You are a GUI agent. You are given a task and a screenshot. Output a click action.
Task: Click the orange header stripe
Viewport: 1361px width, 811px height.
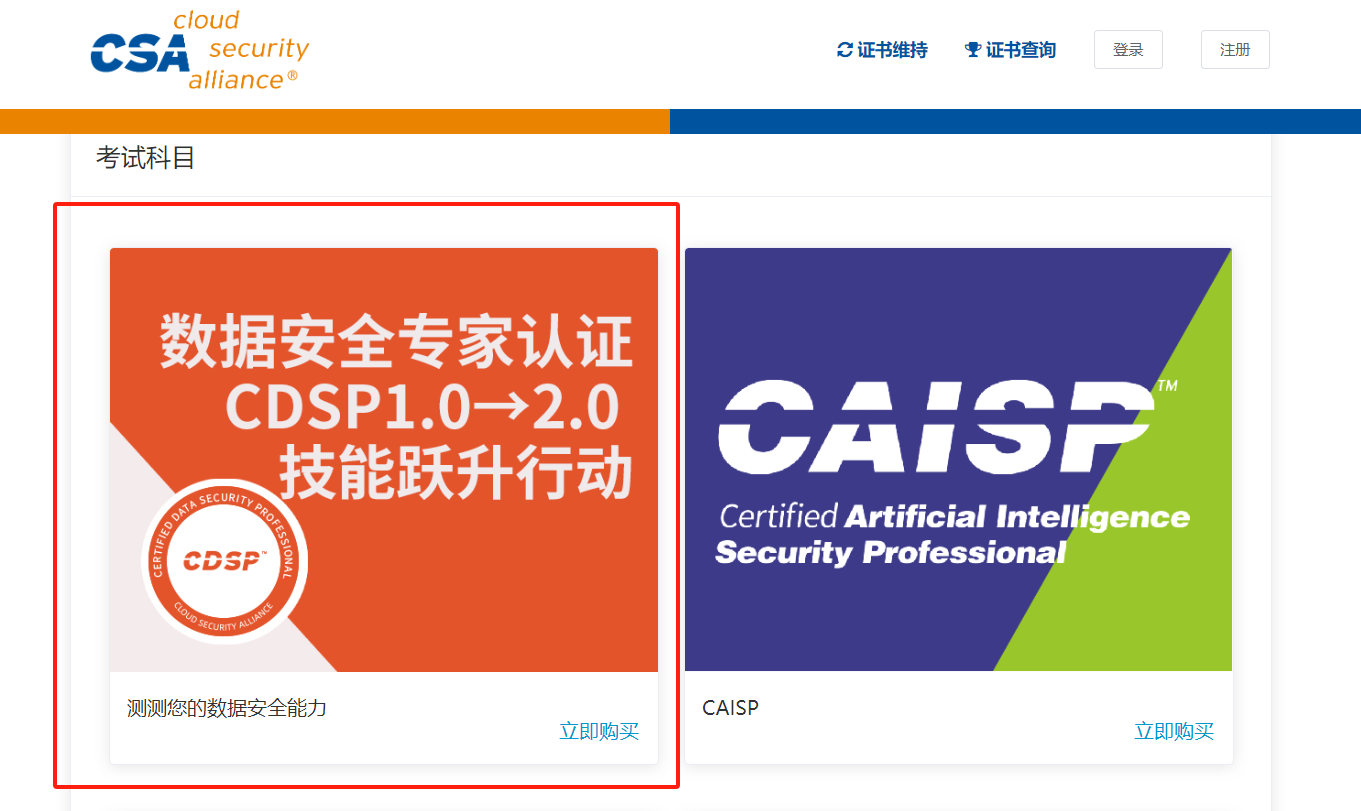[x=335, y=121]
